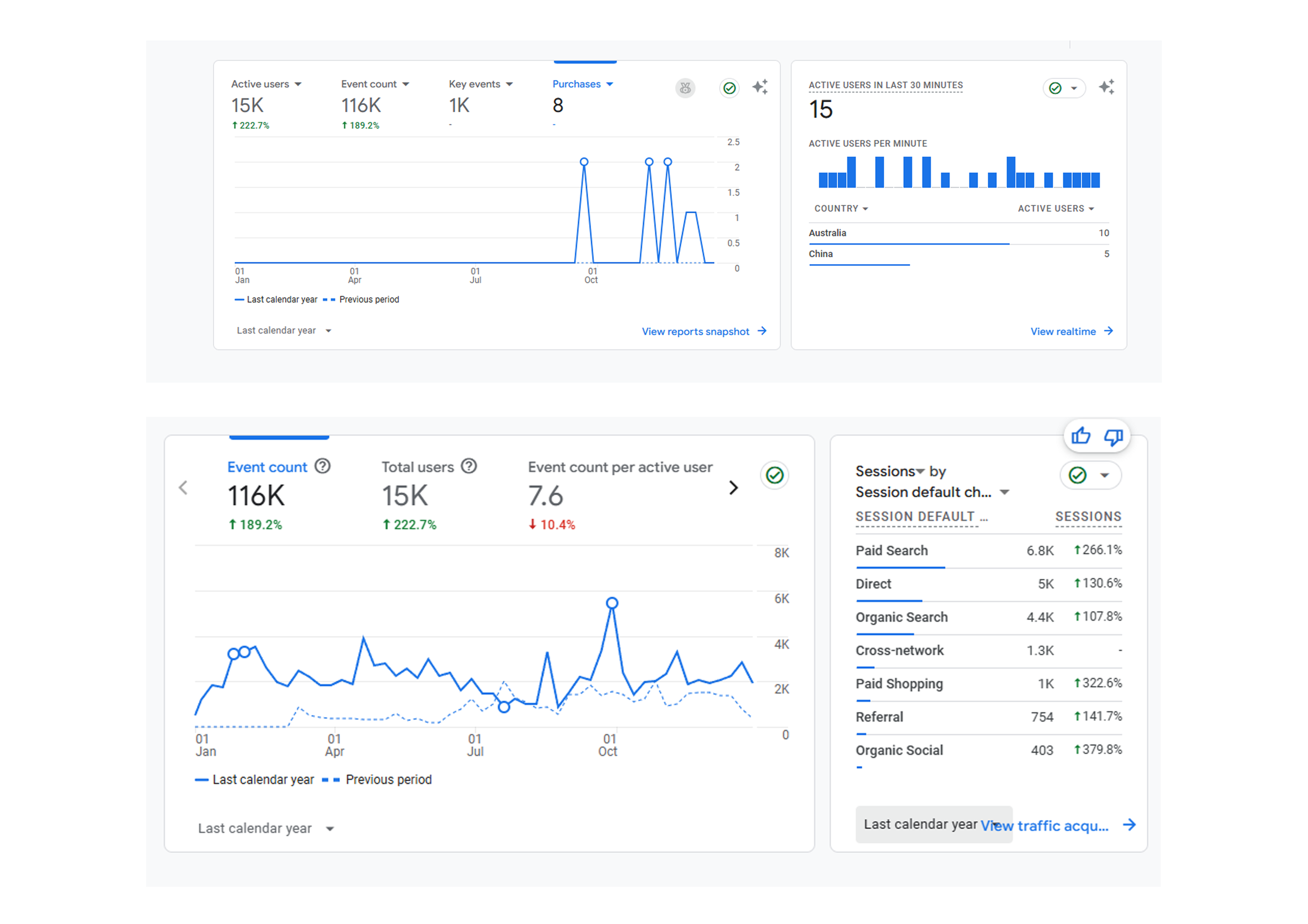
Task: Open the Purchases metric dropdown
Action: click(x=610, y=84)
